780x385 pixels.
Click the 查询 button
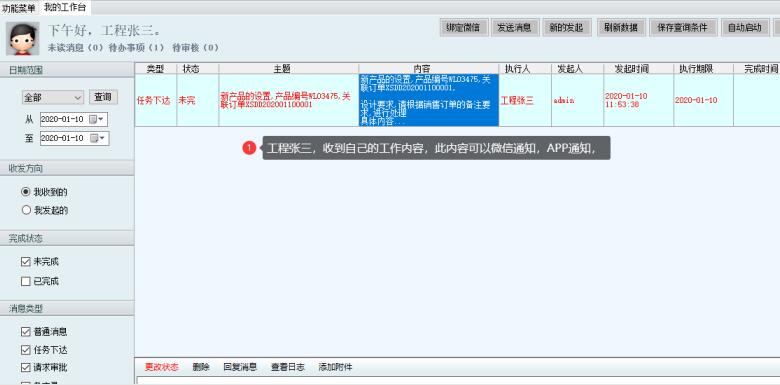point(103,97)
